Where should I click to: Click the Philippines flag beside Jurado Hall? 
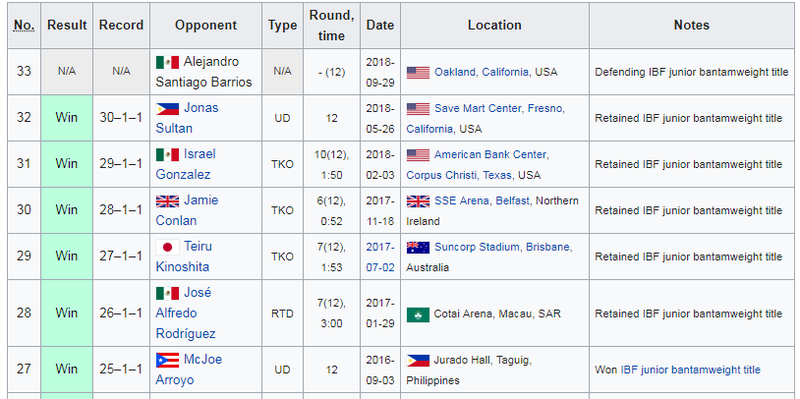(418, 361)
